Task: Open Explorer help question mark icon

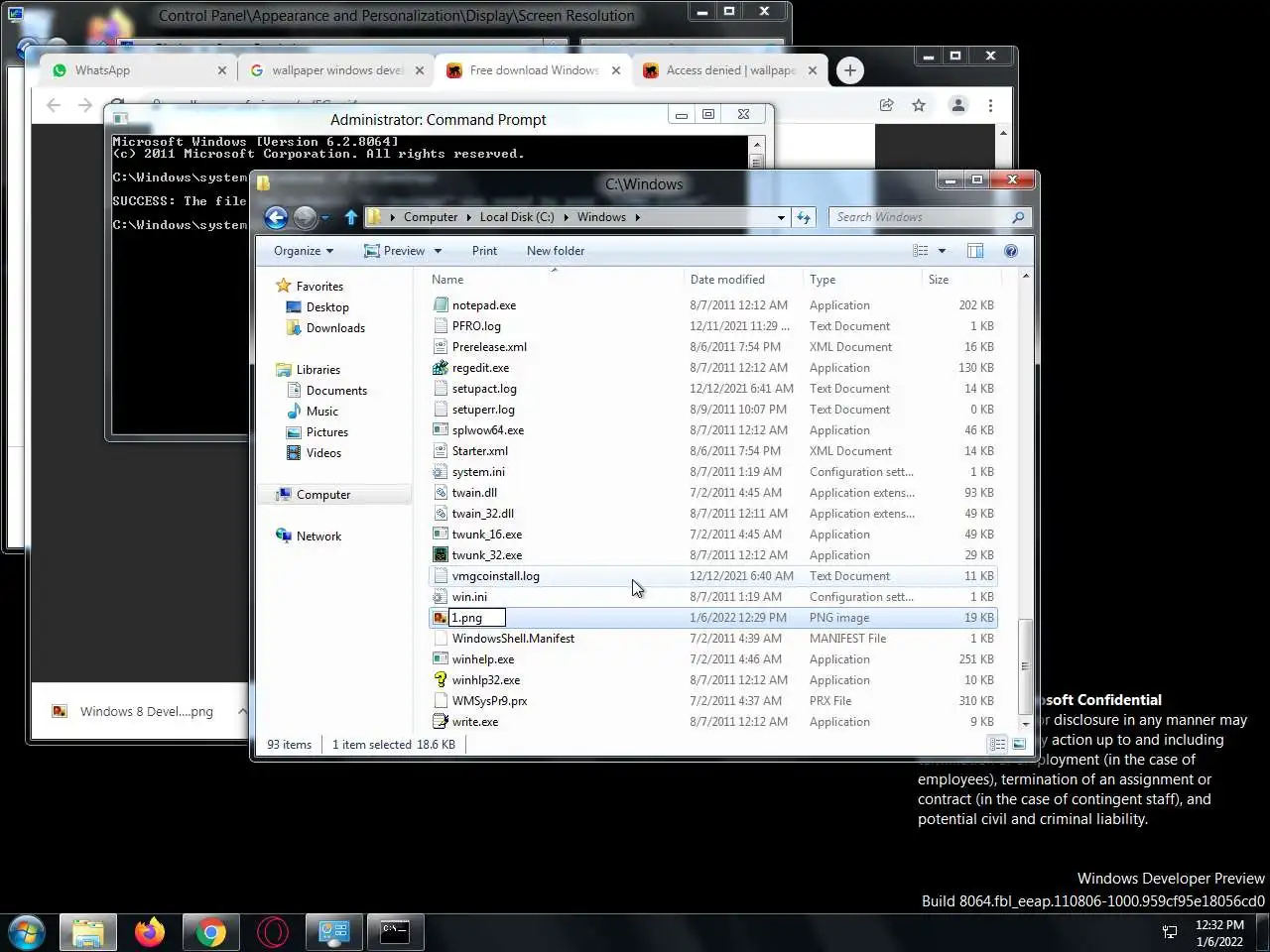Action: tap(1011, 251)
